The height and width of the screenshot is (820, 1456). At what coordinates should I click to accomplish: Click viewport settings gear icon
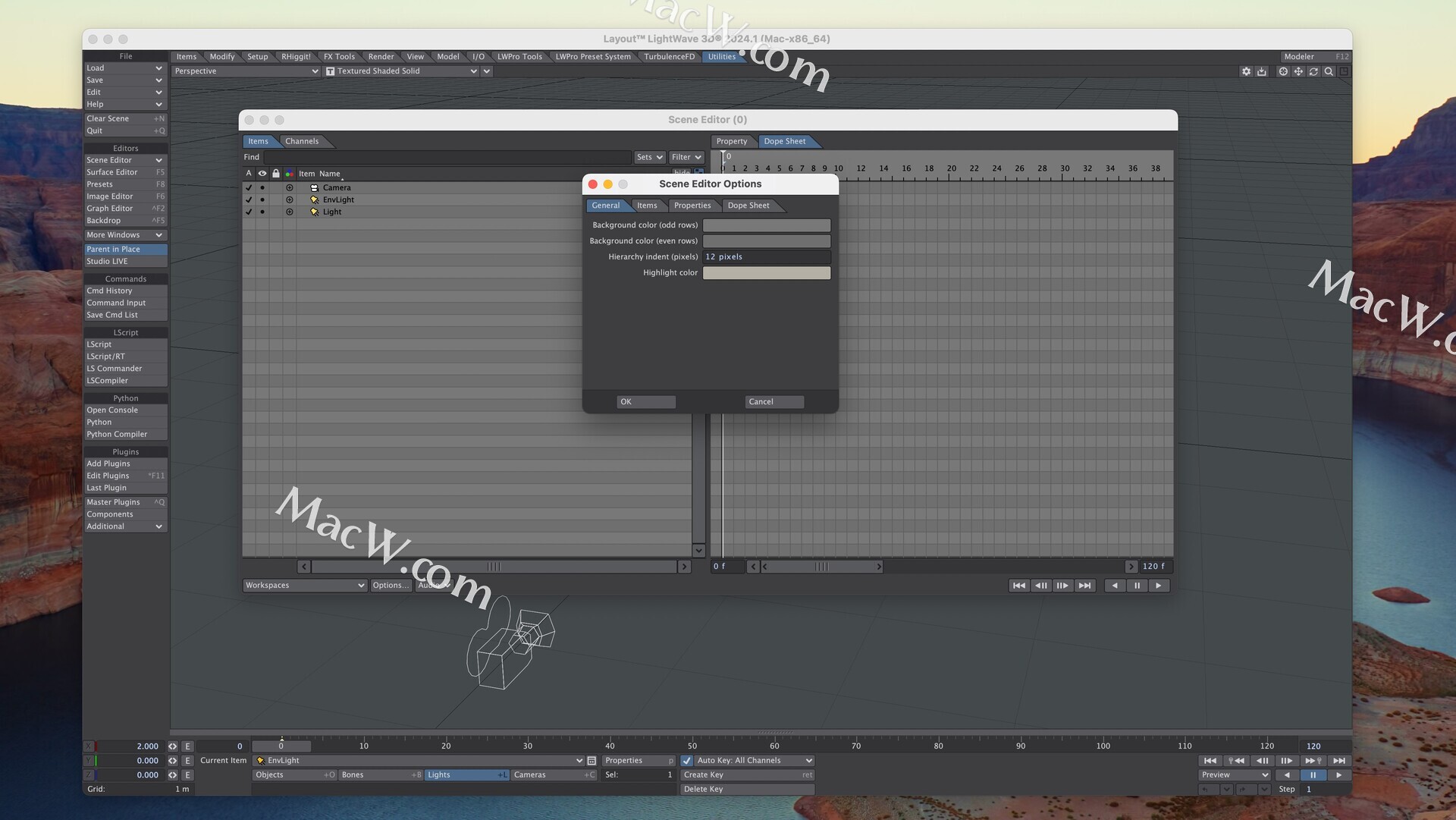tap(1246, 71)
